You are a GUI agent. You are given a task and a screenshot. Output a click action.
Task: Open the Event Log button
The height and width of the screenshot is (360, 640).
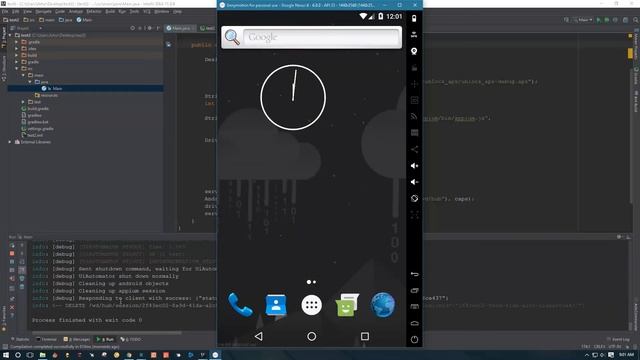point(618,339)
